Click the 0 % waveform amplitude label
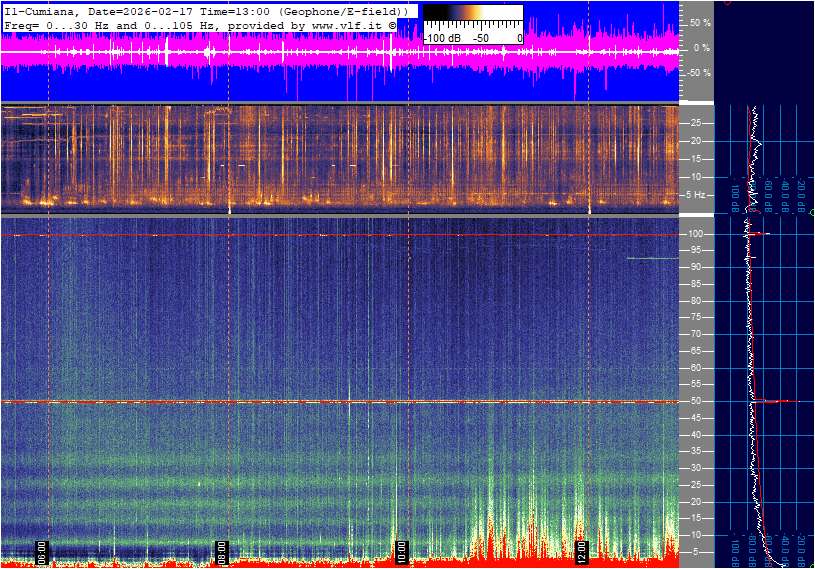 pos(703,47)
